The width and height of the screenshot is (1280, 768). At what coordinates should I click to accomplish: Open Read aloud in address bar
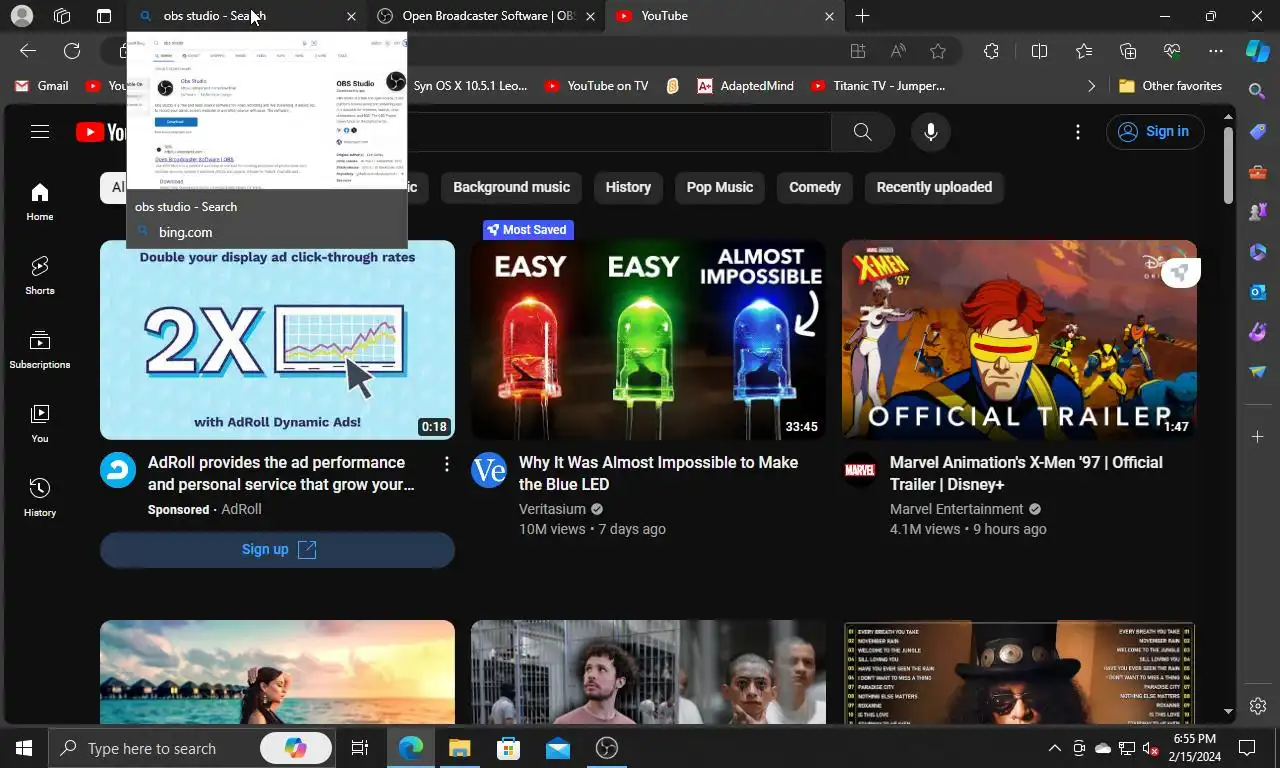(x=898, y=51)
